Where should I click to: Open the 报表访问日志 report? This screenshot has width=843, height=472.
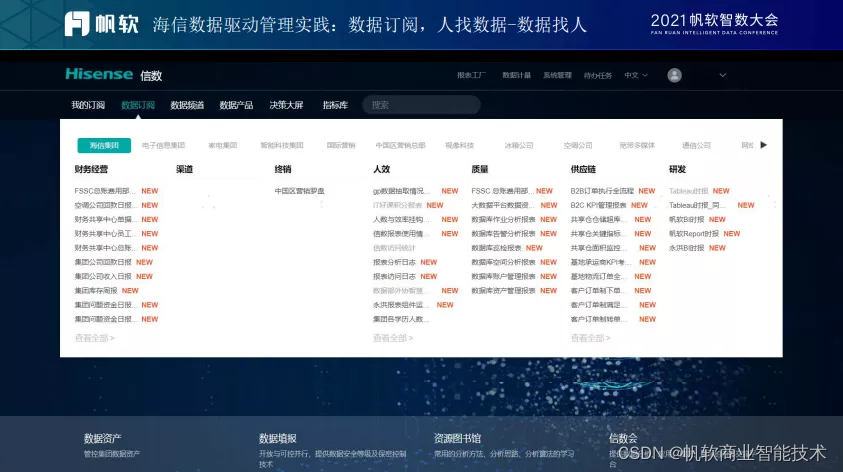394,276
